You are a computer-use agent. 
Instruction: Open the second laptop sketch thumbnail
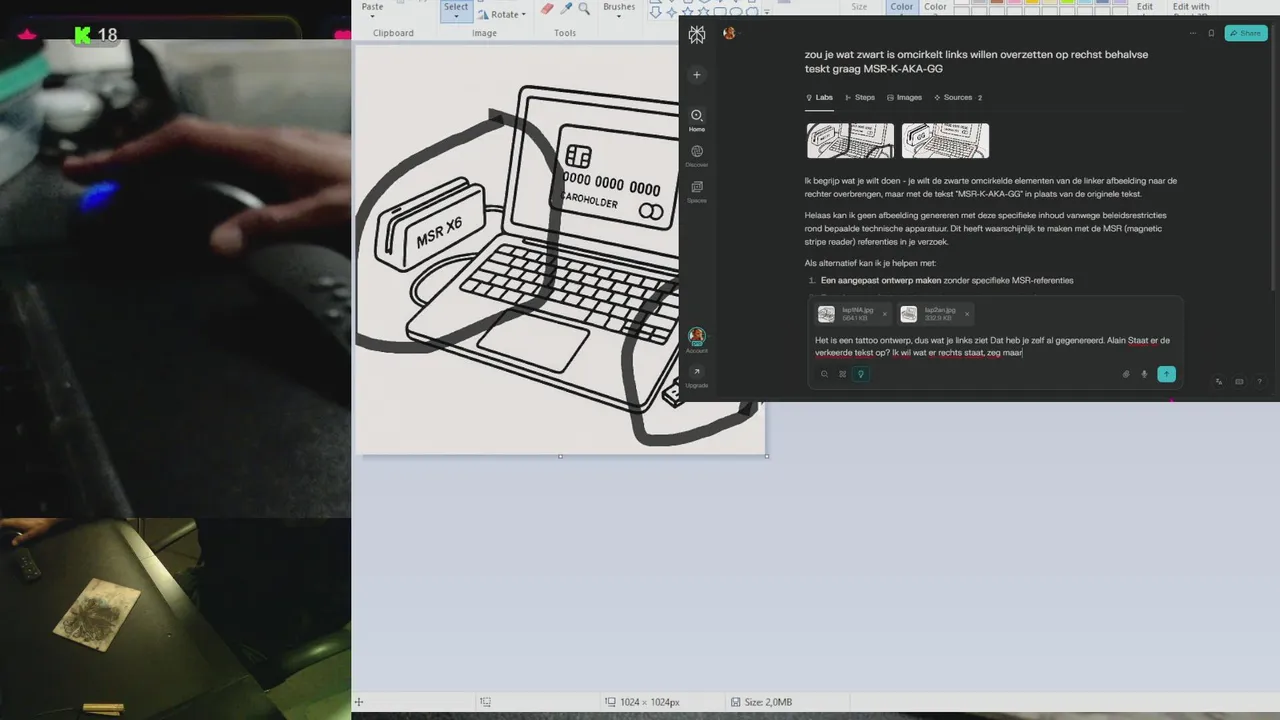pos(945,141)
